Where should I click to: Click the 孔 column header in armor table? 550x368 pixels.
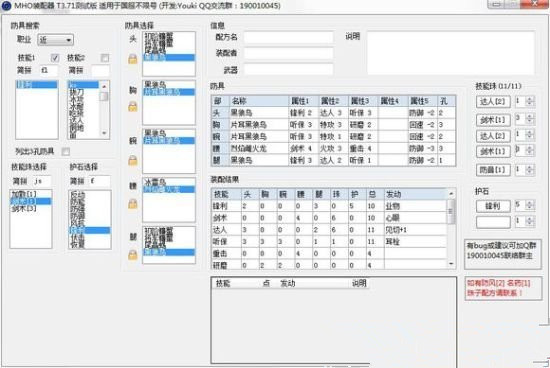pyautogui.click(x=447, y=101)
